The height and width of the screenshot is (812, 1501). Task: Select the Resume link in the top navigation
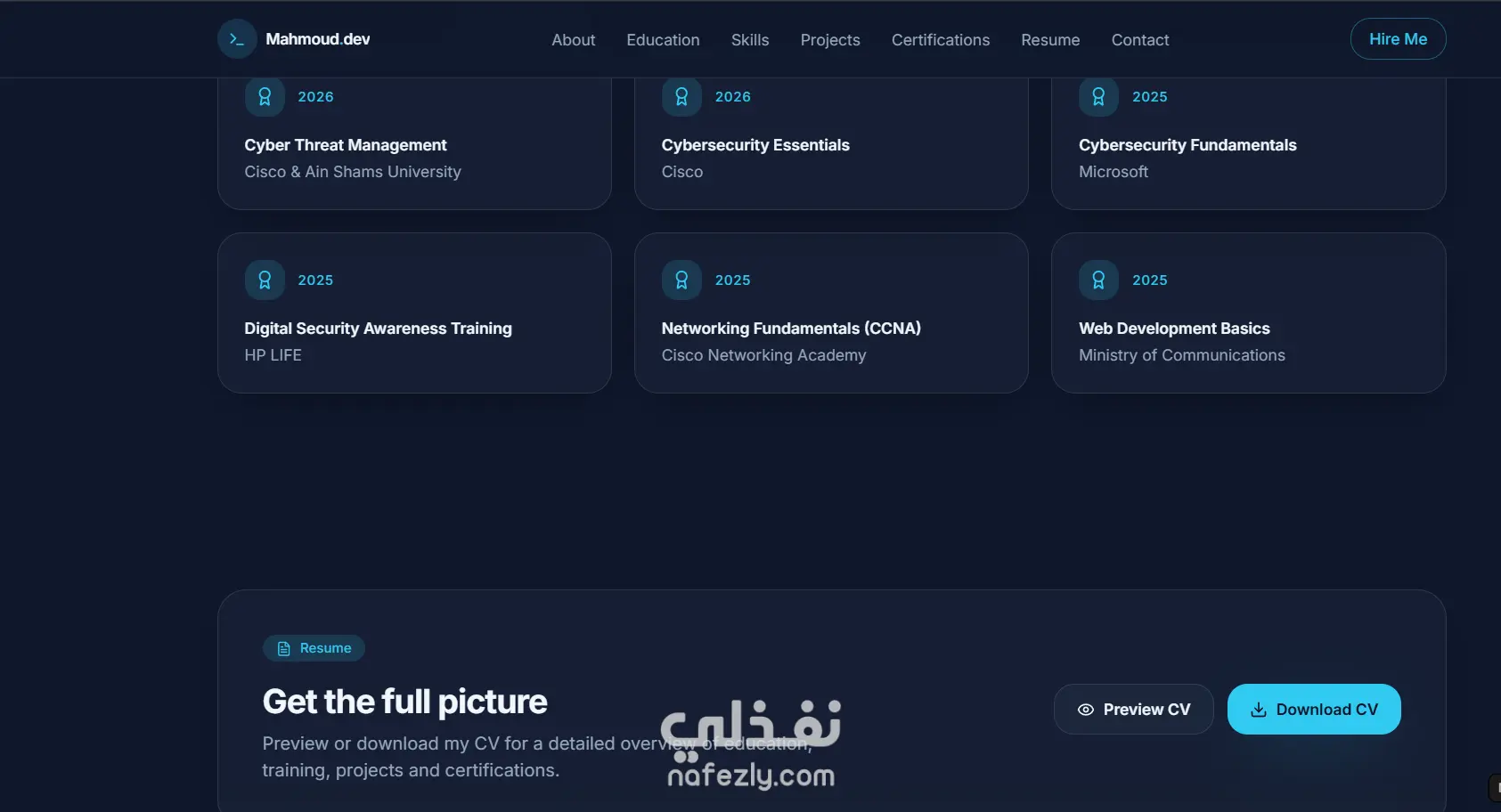point(1050,40)
